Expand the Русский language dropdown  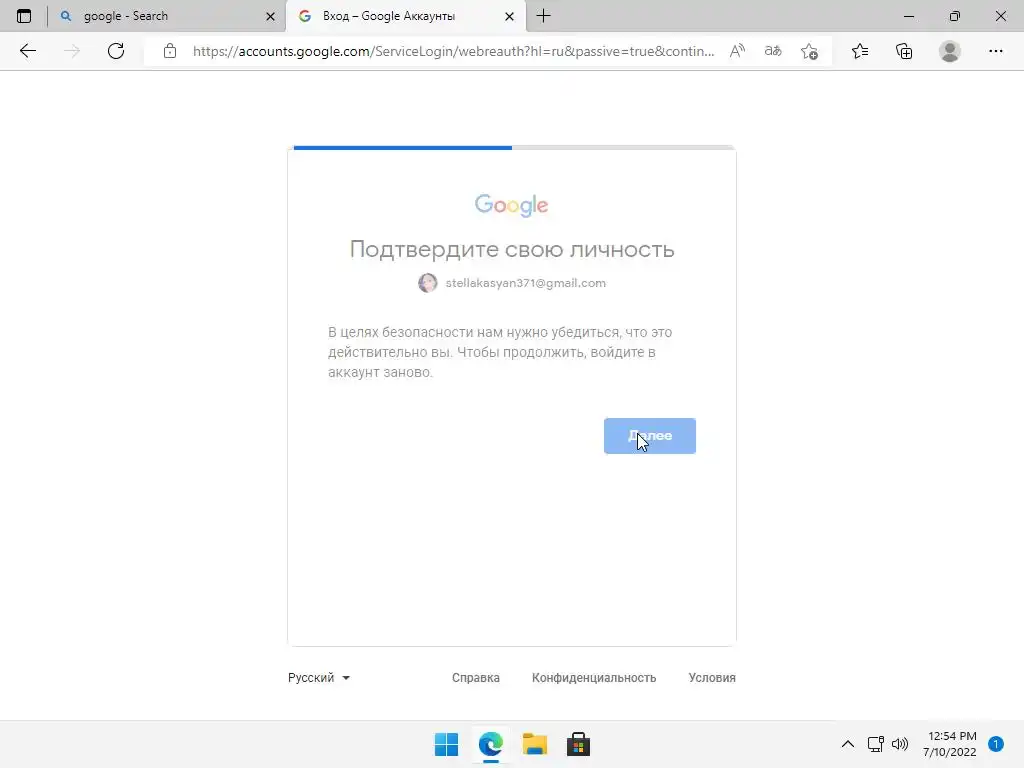tap(319, 678)
